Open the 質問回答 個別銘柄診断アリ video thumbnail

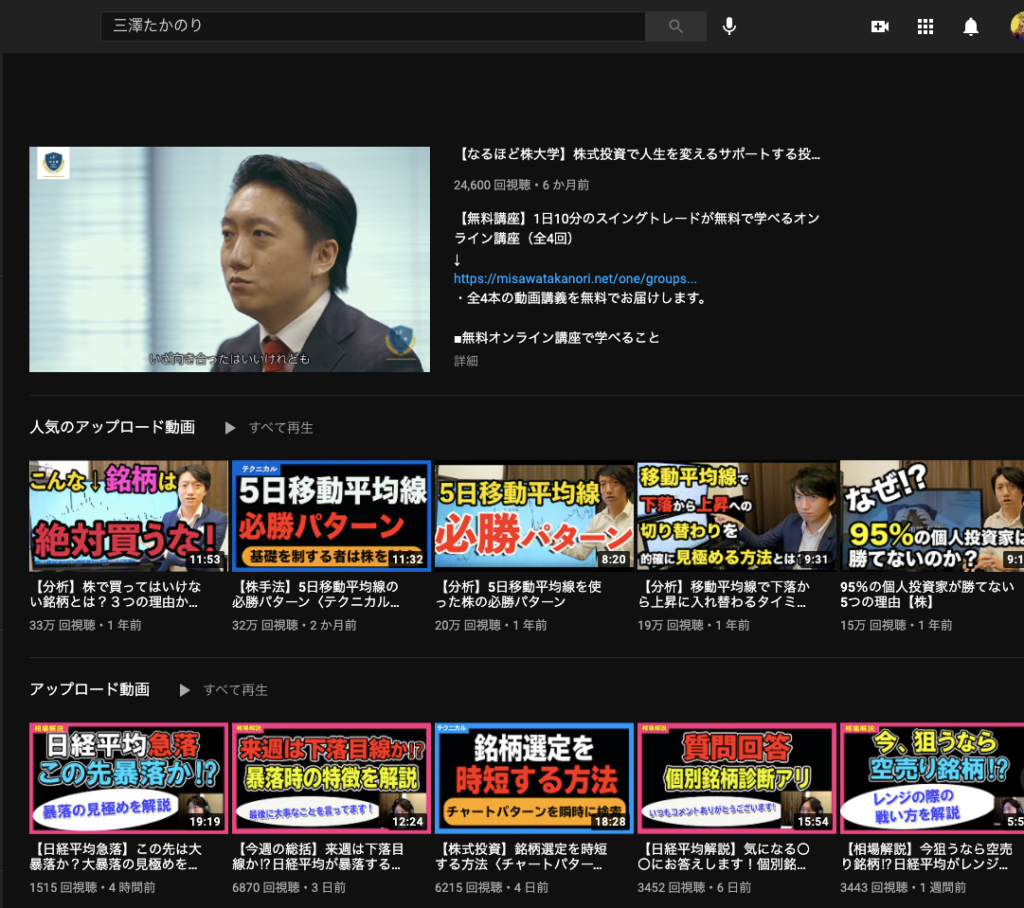(736, 778)
